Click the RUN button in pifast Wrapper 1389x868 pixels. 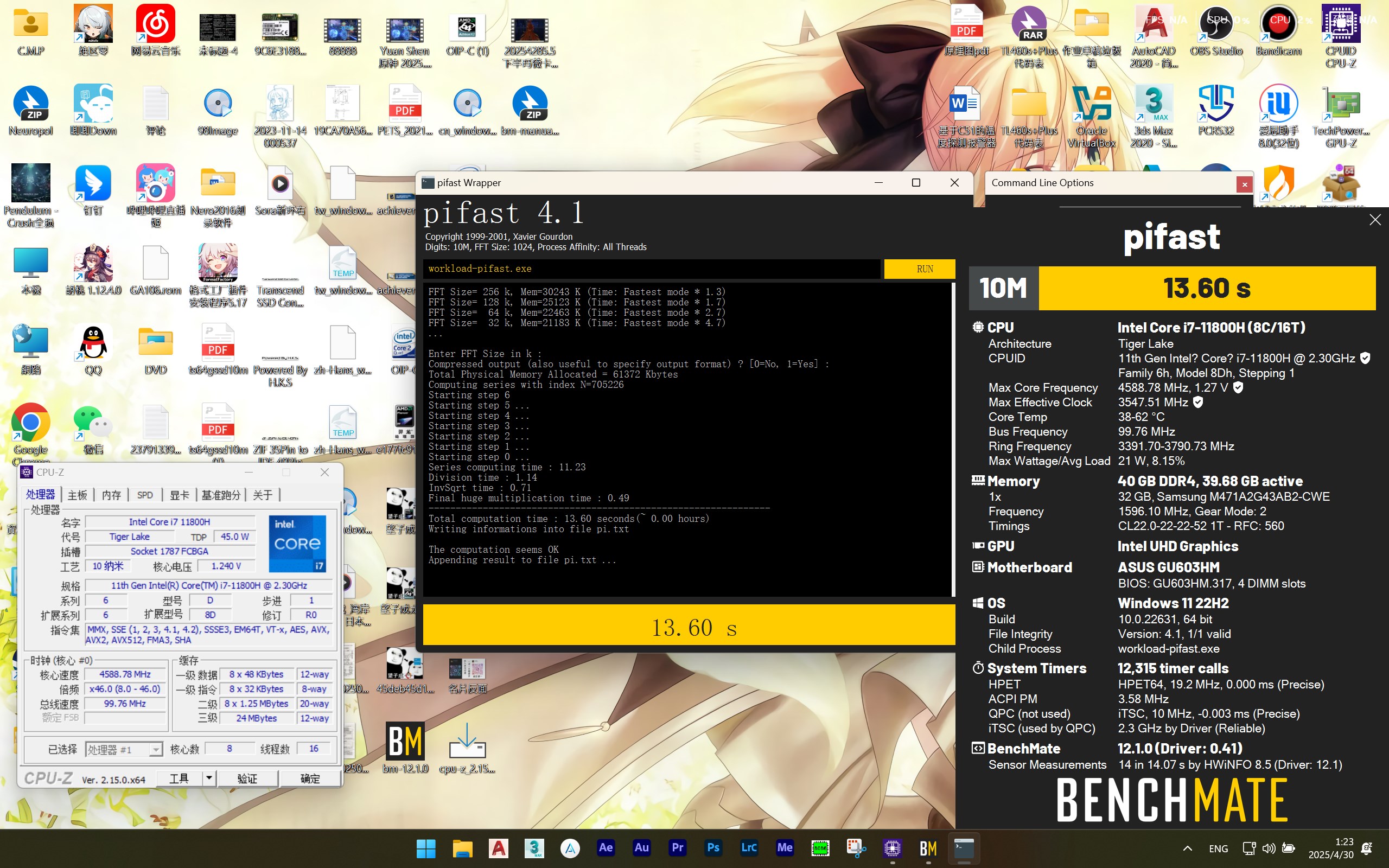tap(920, 269)
